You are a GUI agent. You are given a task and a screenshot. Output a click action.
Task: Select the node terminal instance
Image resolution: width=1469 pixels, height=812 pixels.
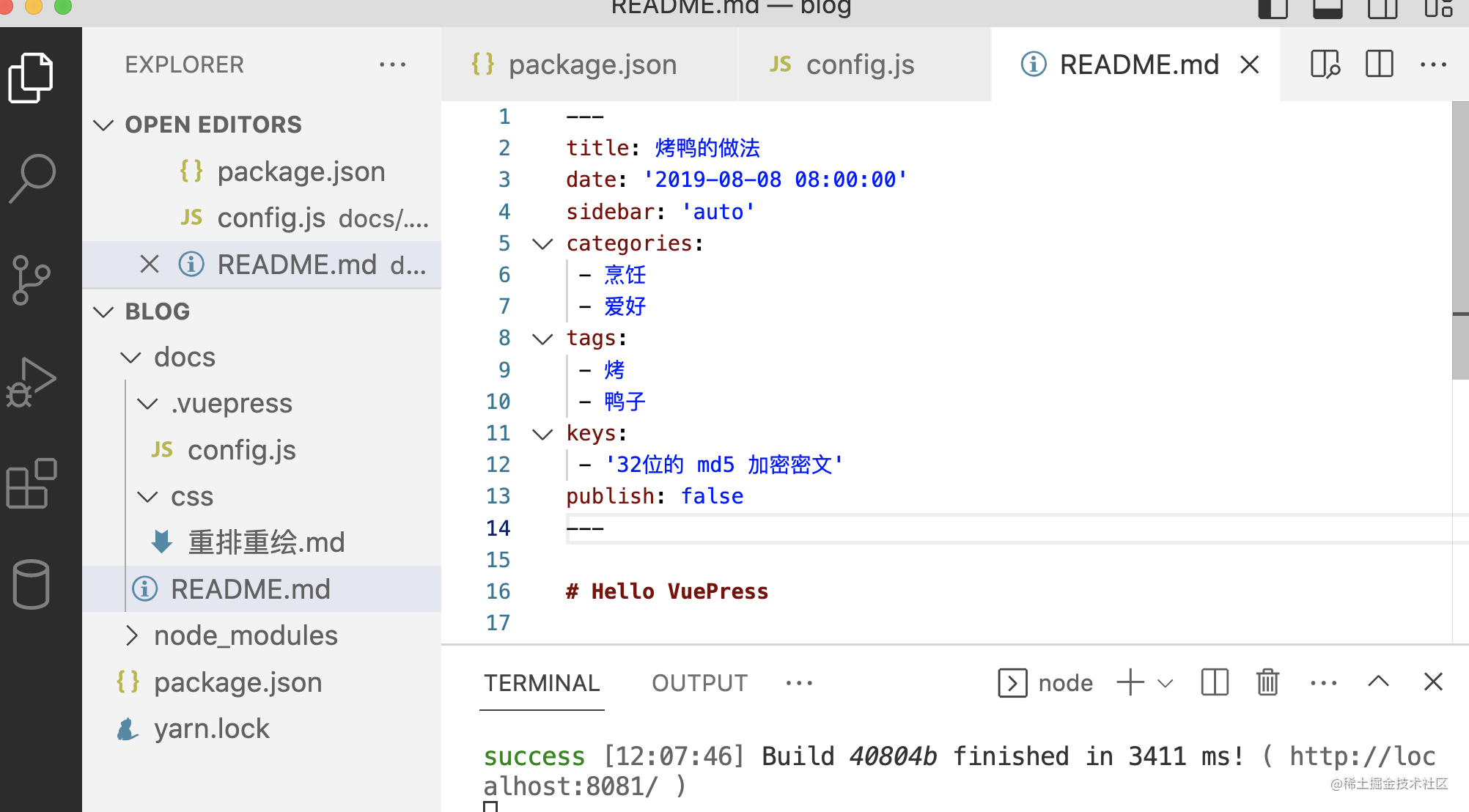[x=1045, y=683]
